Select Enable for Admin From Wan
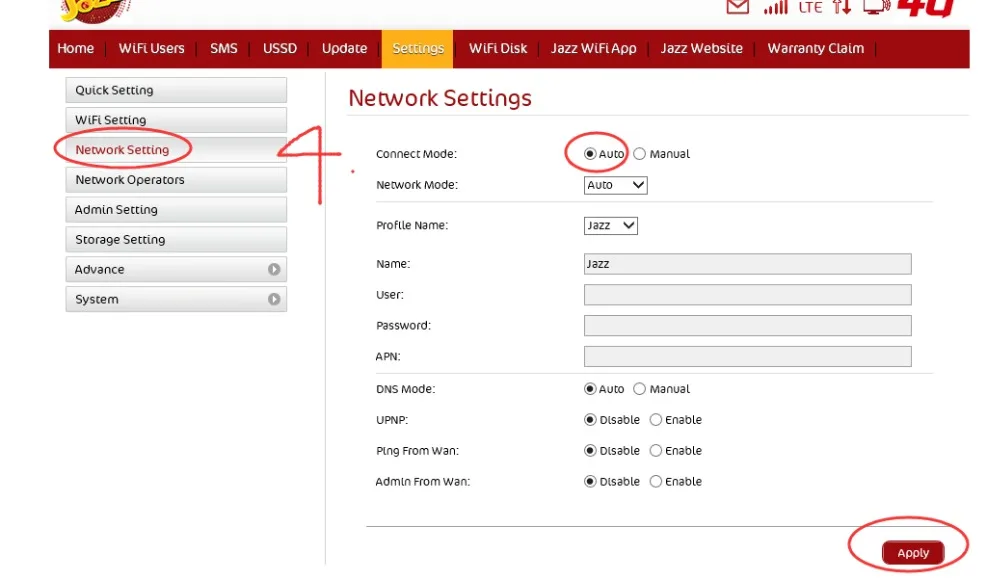The height and width of the screenshot is (580, 1000). (656, 482)
